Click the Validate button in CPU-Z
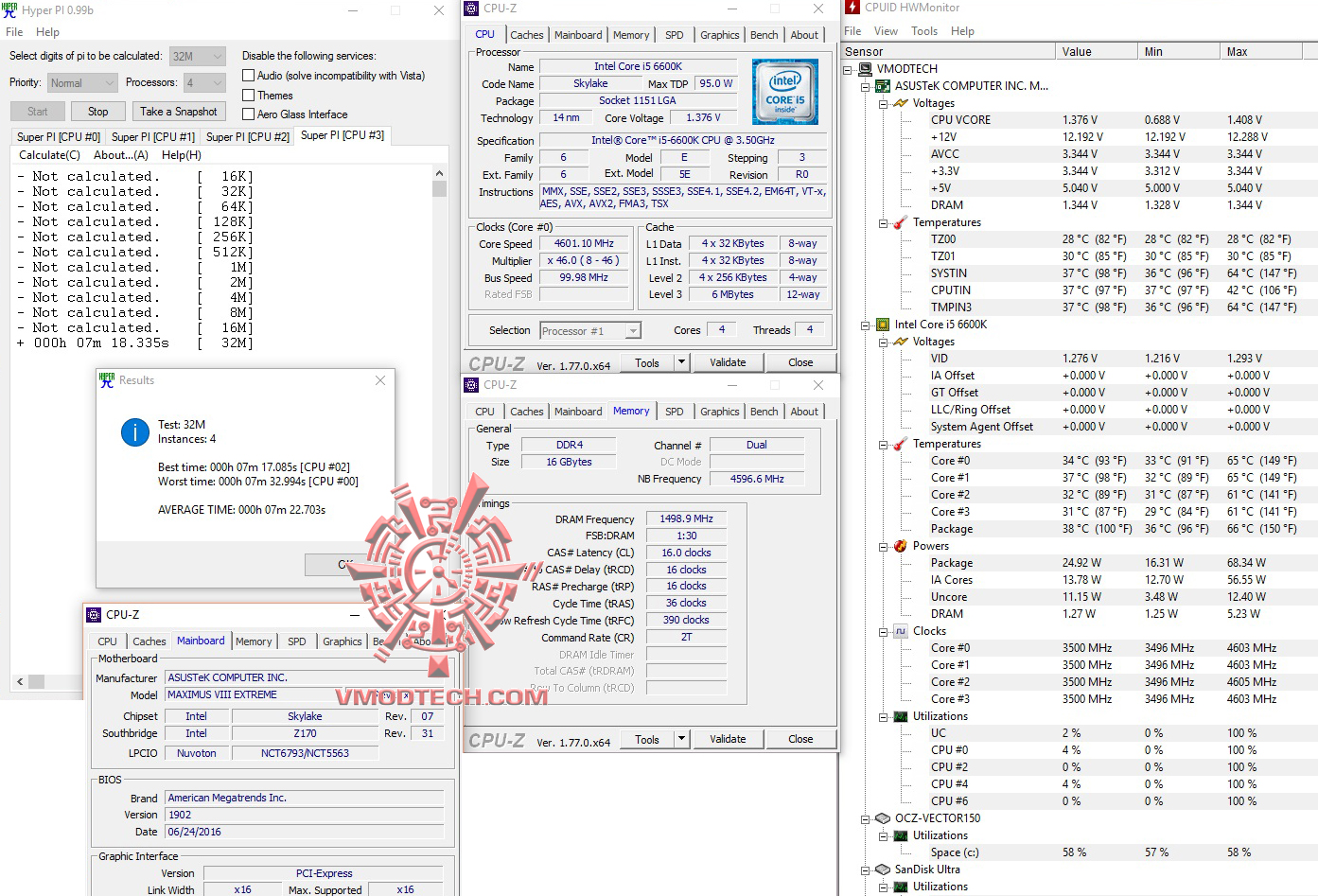 tap(728, 361)
